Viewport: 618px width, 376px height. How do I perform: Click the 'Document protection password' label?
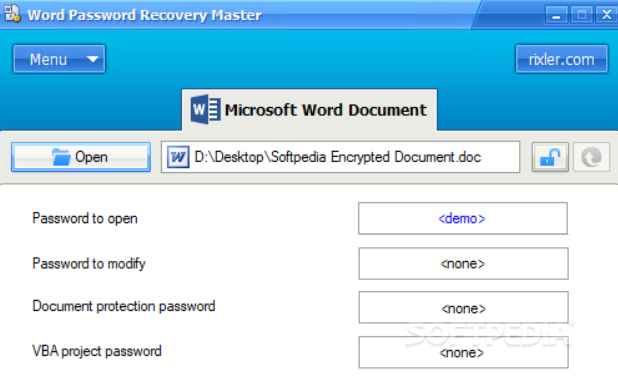pyautogui.click(x=124, y=306)
